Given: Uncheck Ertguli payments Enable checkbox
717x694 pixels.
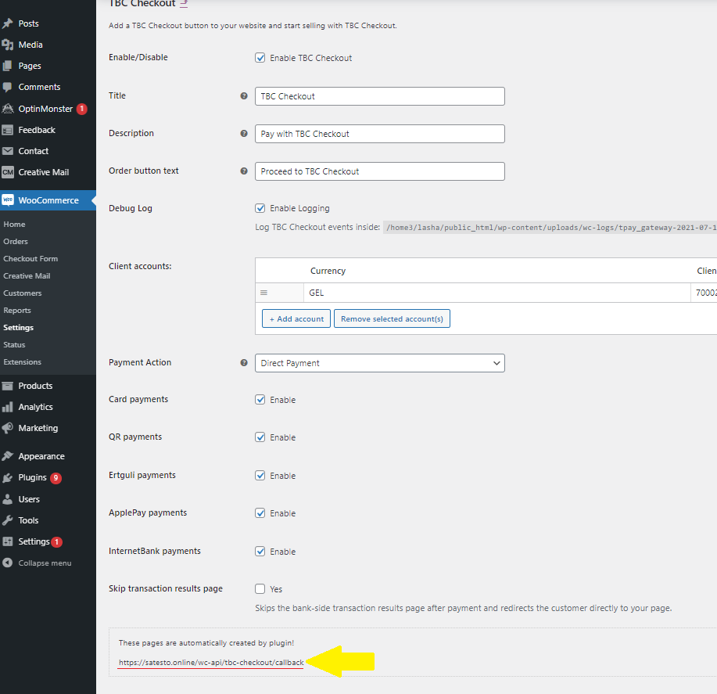Looking at the screenshot, I should point(260,475).
